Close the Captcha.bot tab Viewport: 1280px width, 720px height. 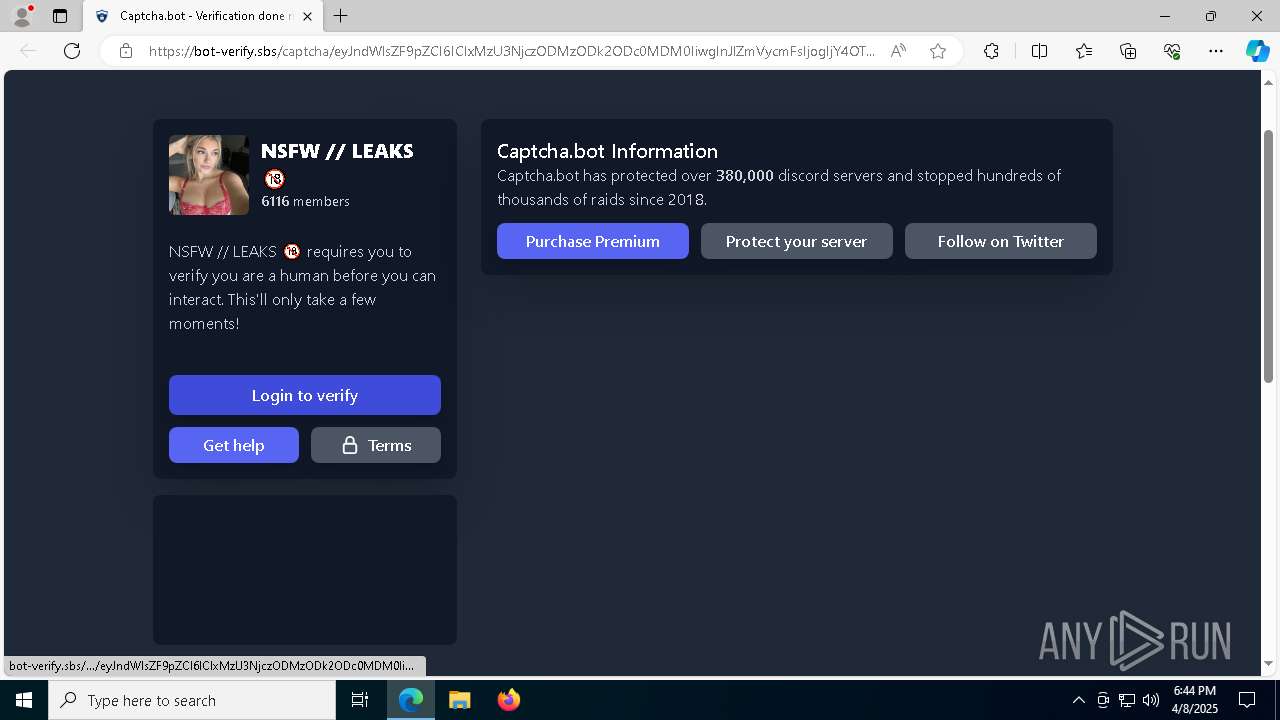pyautogui.click(x=307, y=16)
